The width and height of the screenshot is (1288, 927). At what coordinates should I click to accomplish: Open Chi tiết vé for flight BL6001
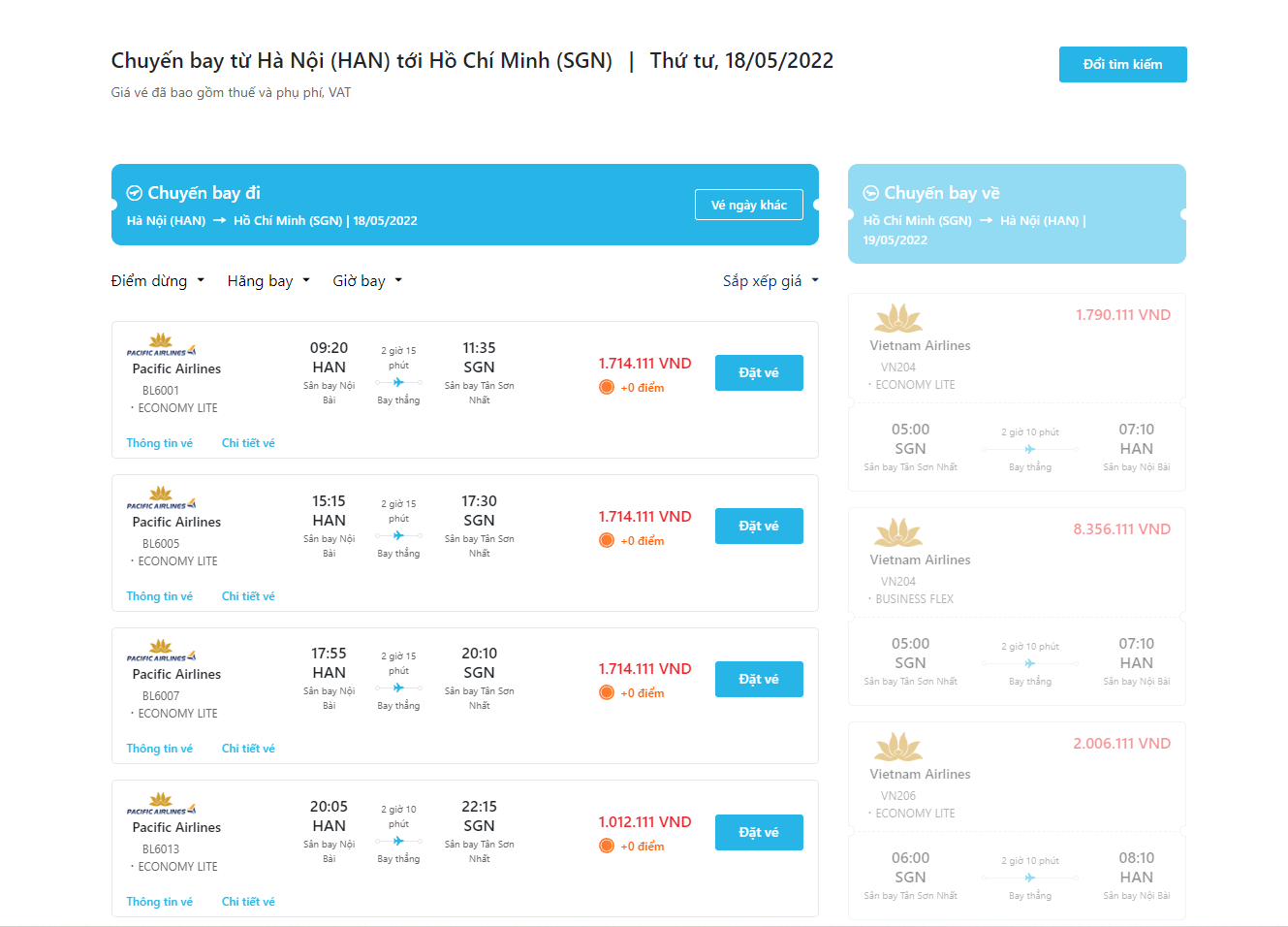tap(248, 443)
